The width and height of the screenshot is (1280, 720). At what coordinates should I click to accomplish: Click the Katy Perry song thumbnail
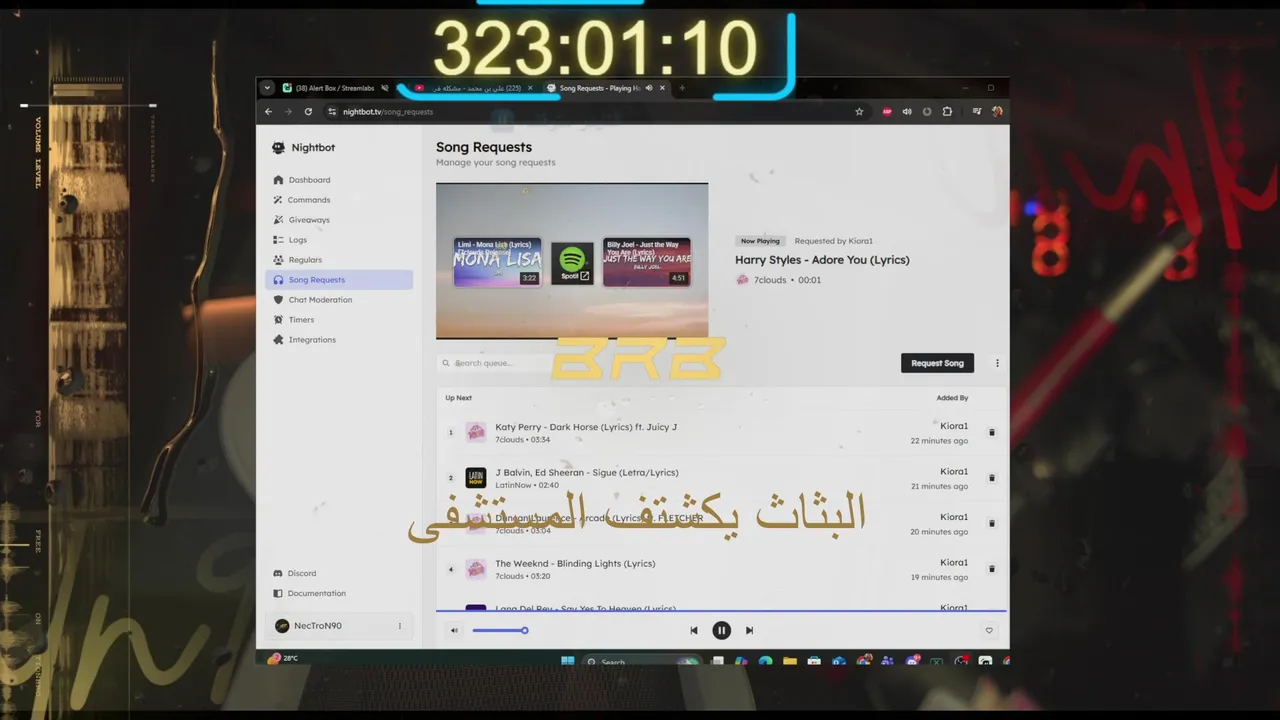coord(476,432)
